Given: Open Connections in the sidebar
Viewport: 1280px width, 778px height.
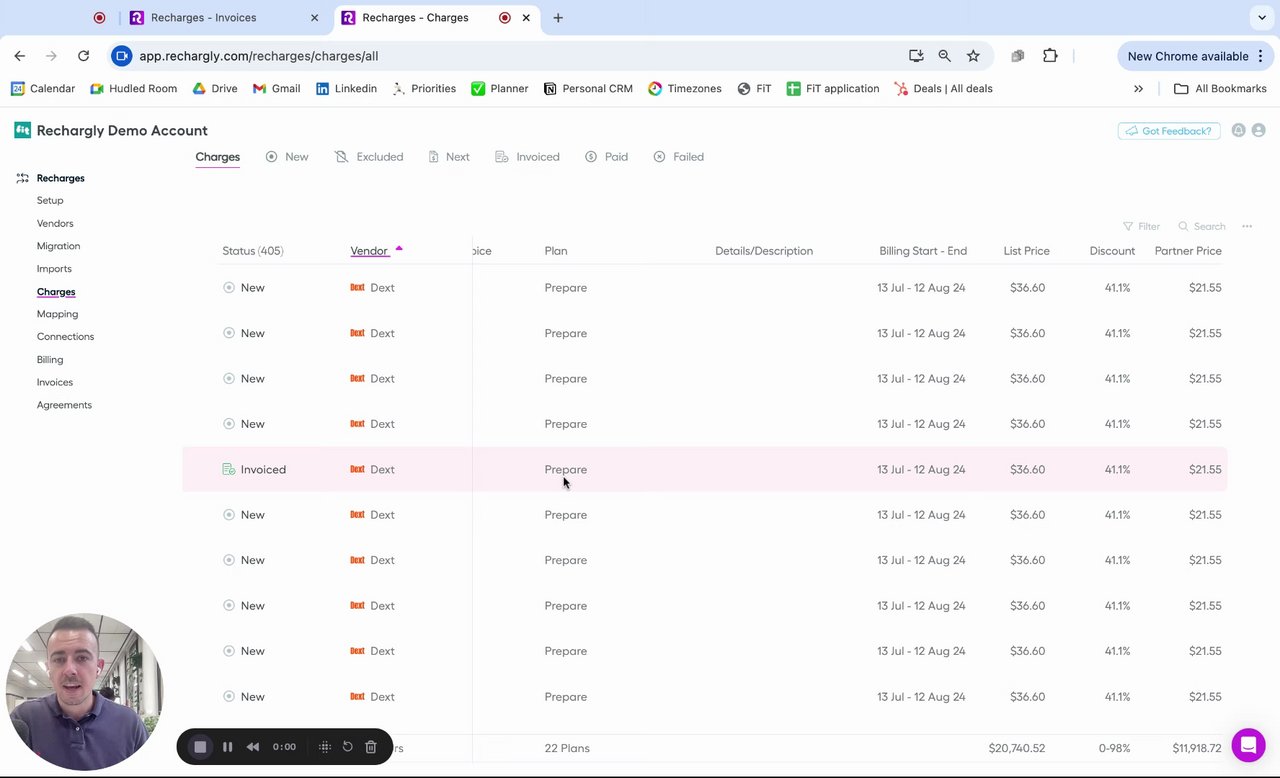Looking at the screenshot, I should pos(65,337).
